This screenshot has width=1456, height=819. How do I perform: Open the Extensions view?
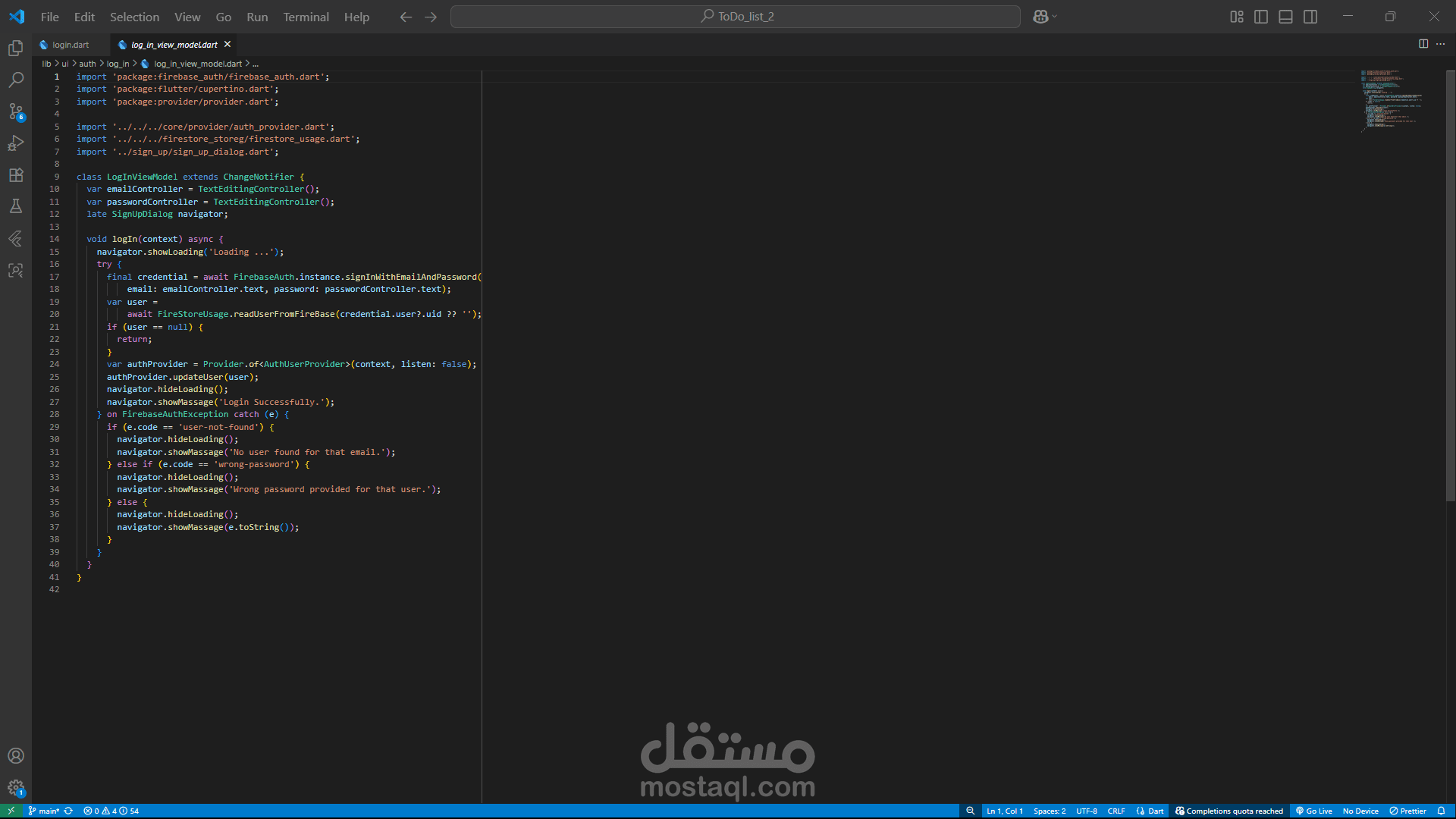point(16,175)
